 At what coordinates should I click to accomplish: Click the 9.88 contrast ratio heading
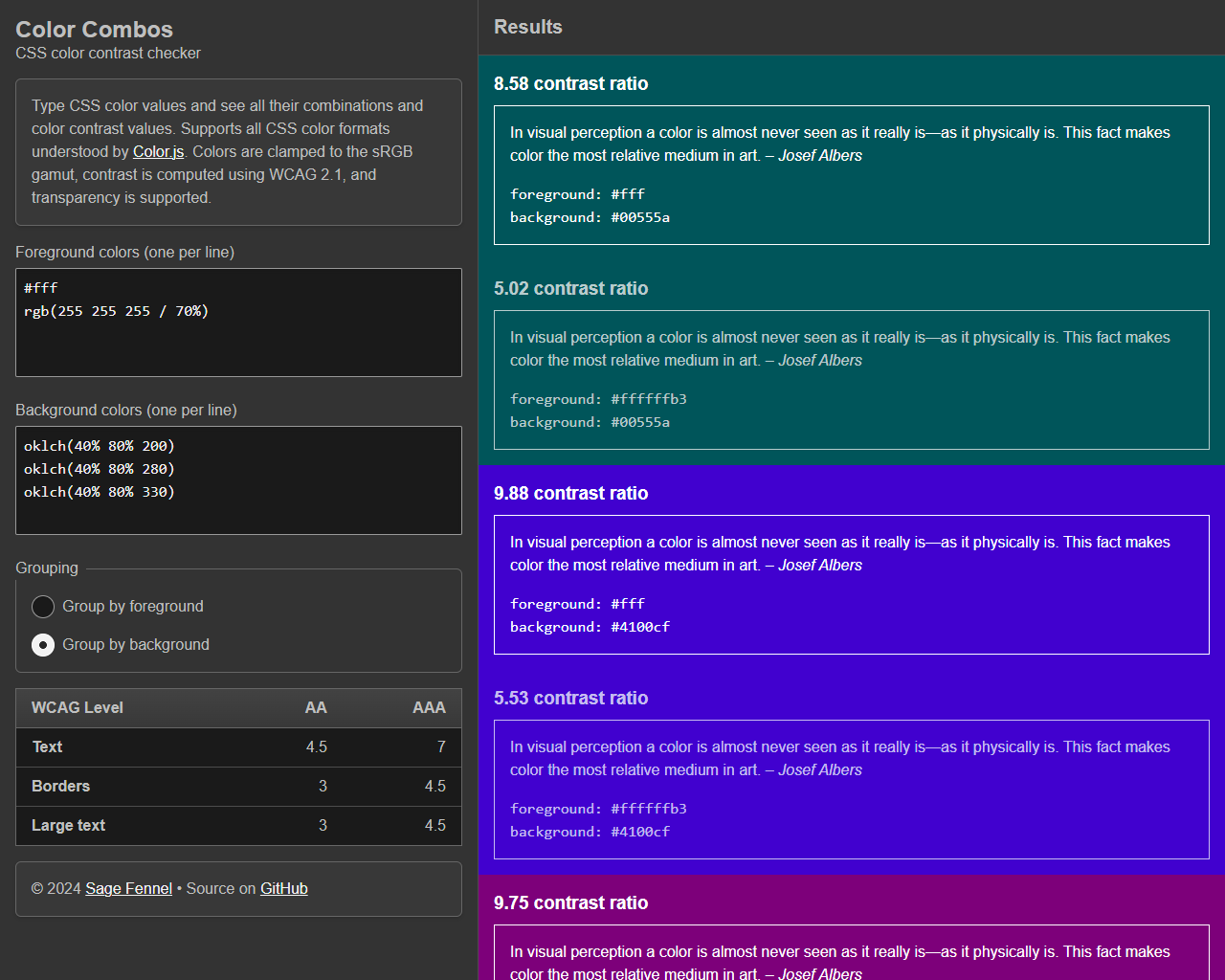[x=571, y=493]
